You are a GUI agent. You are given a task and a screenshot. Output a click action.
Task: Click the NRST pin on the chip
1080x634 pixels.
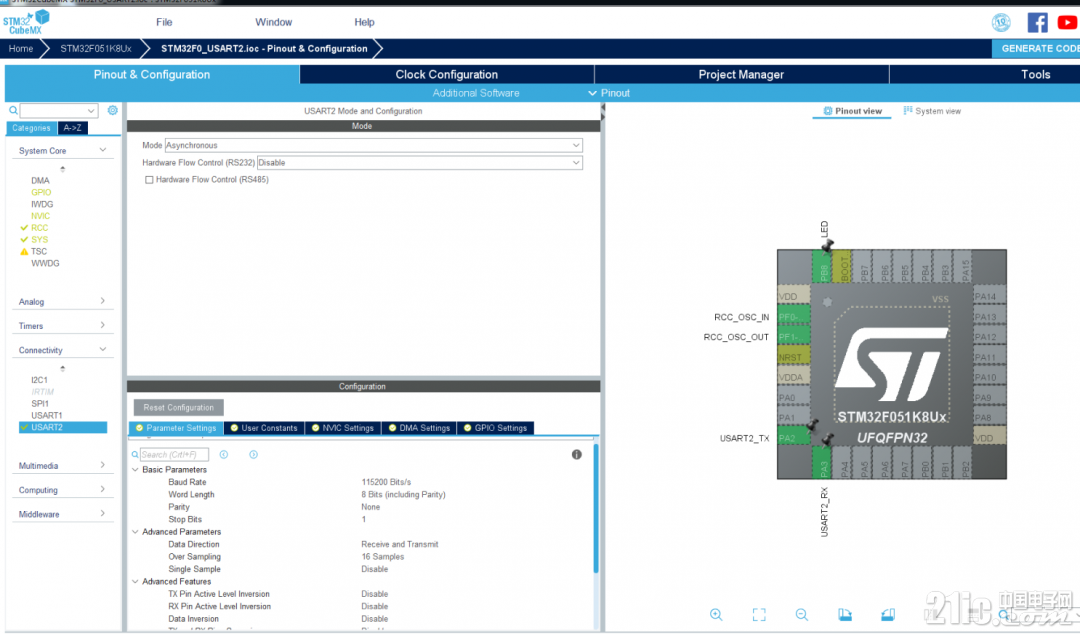coord(793,357)
